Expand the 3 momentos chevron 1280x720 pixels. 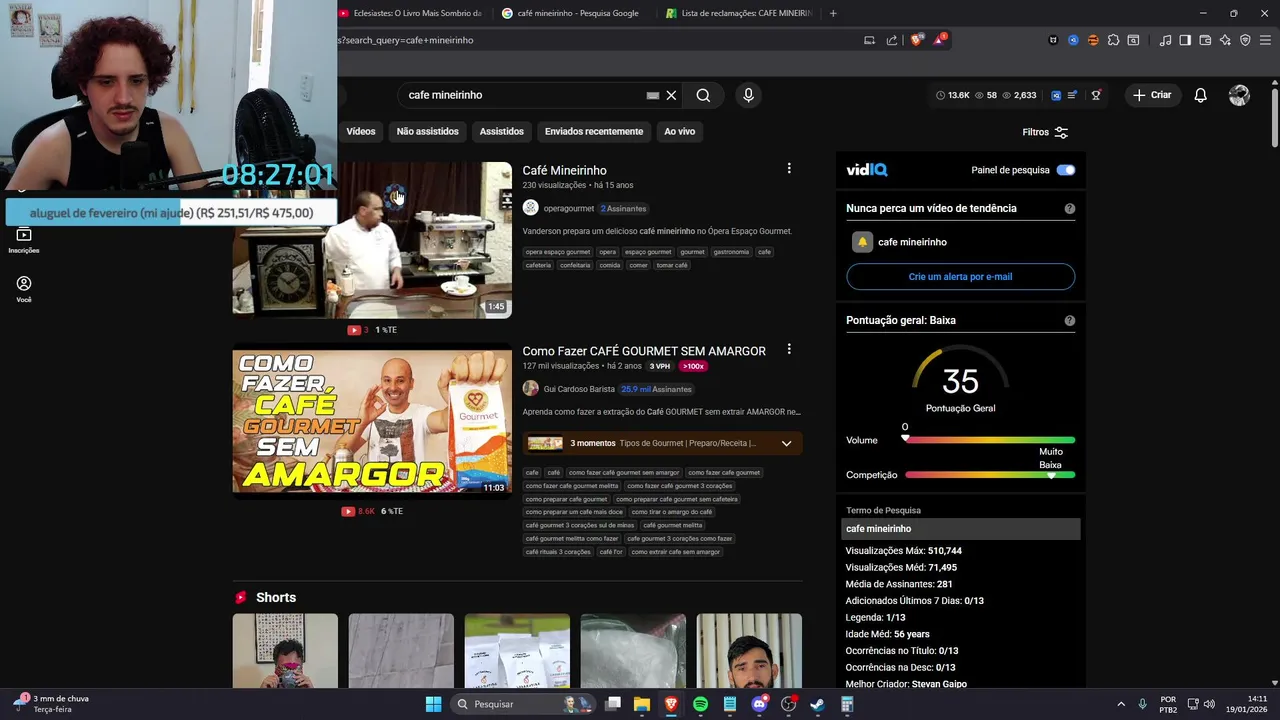point(786,443)
